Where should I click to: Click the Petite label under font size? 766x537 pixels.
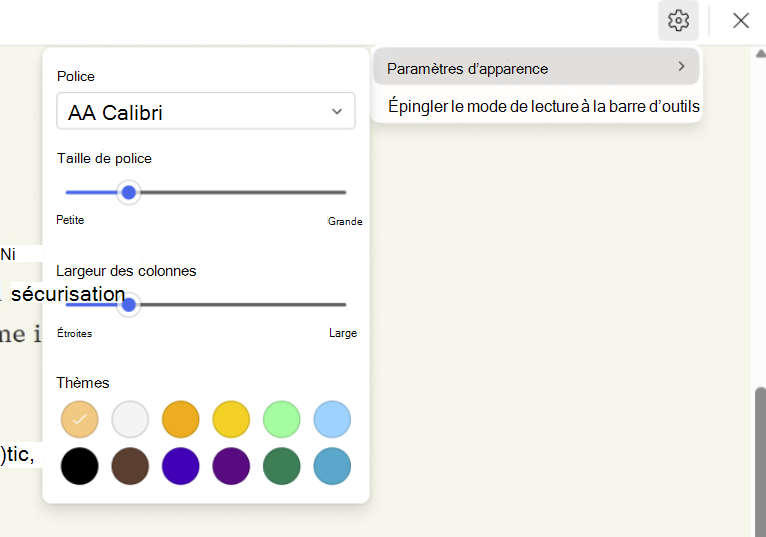coord(70,220)
